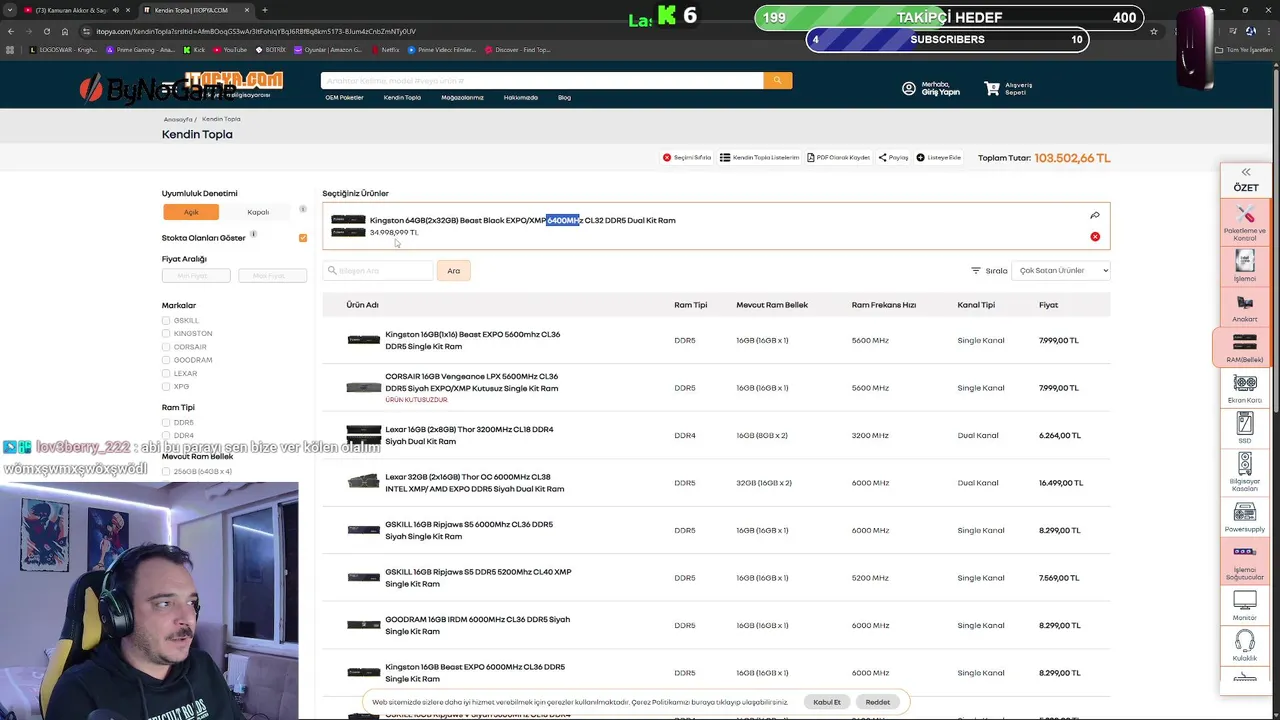Open Hakkımızda menu item
1280x720 pixels.
[521, 98]
